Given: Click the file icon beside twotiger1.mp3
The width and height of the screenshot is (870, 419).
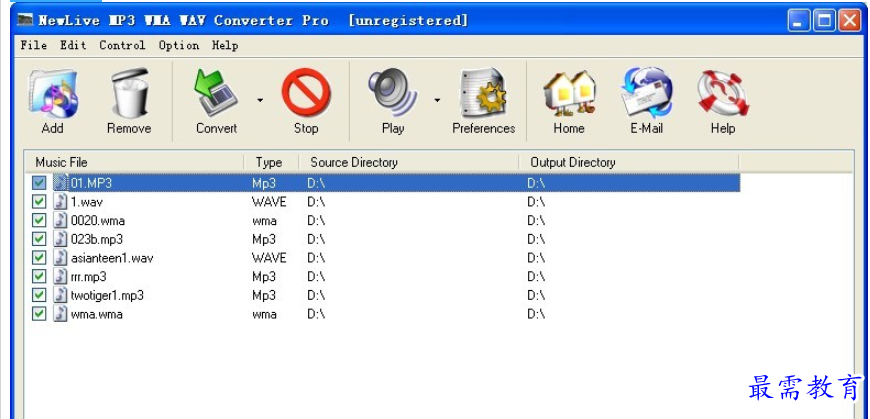Looking at the screenshot, I should click(x=60, y=295).
